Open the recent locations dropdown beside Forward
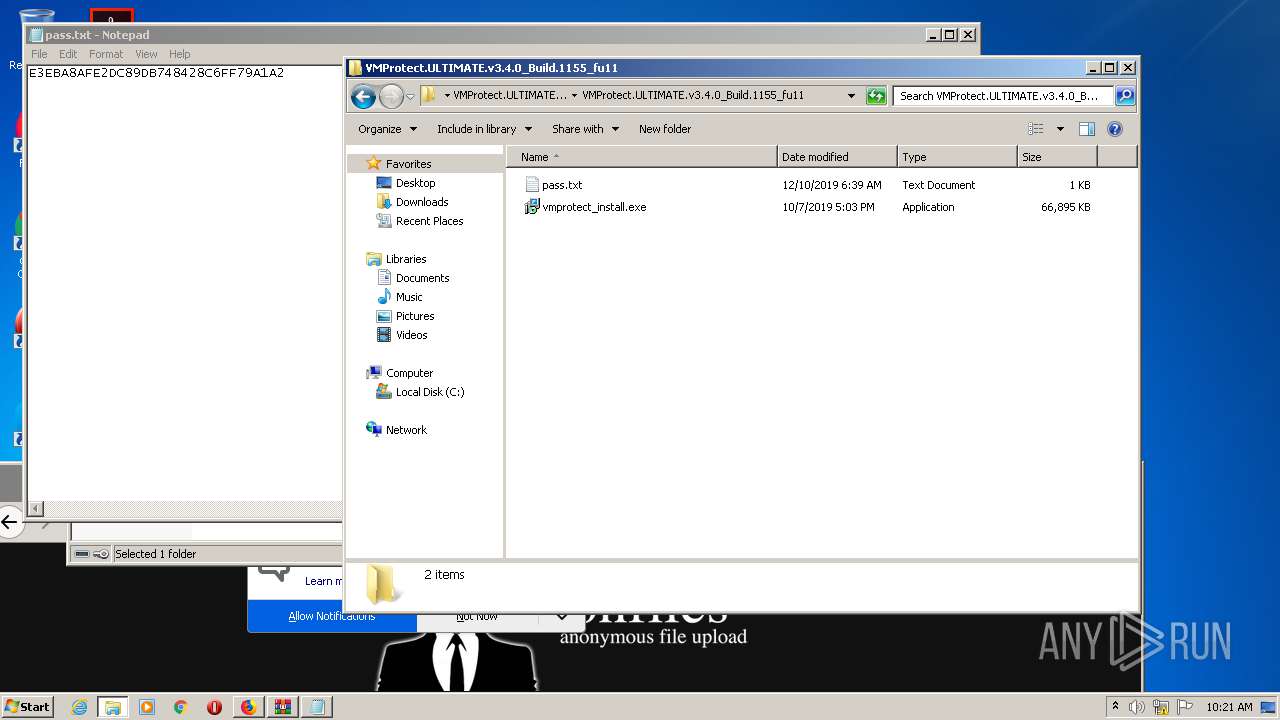This screenshot has width=1280, height=720. pos(410,97)
